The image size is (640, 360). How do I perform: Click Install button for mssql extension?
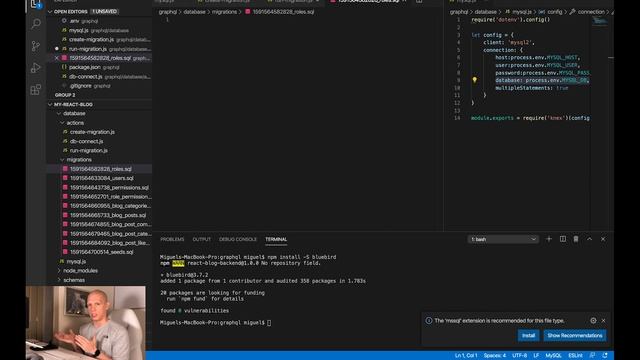point(528,336)
